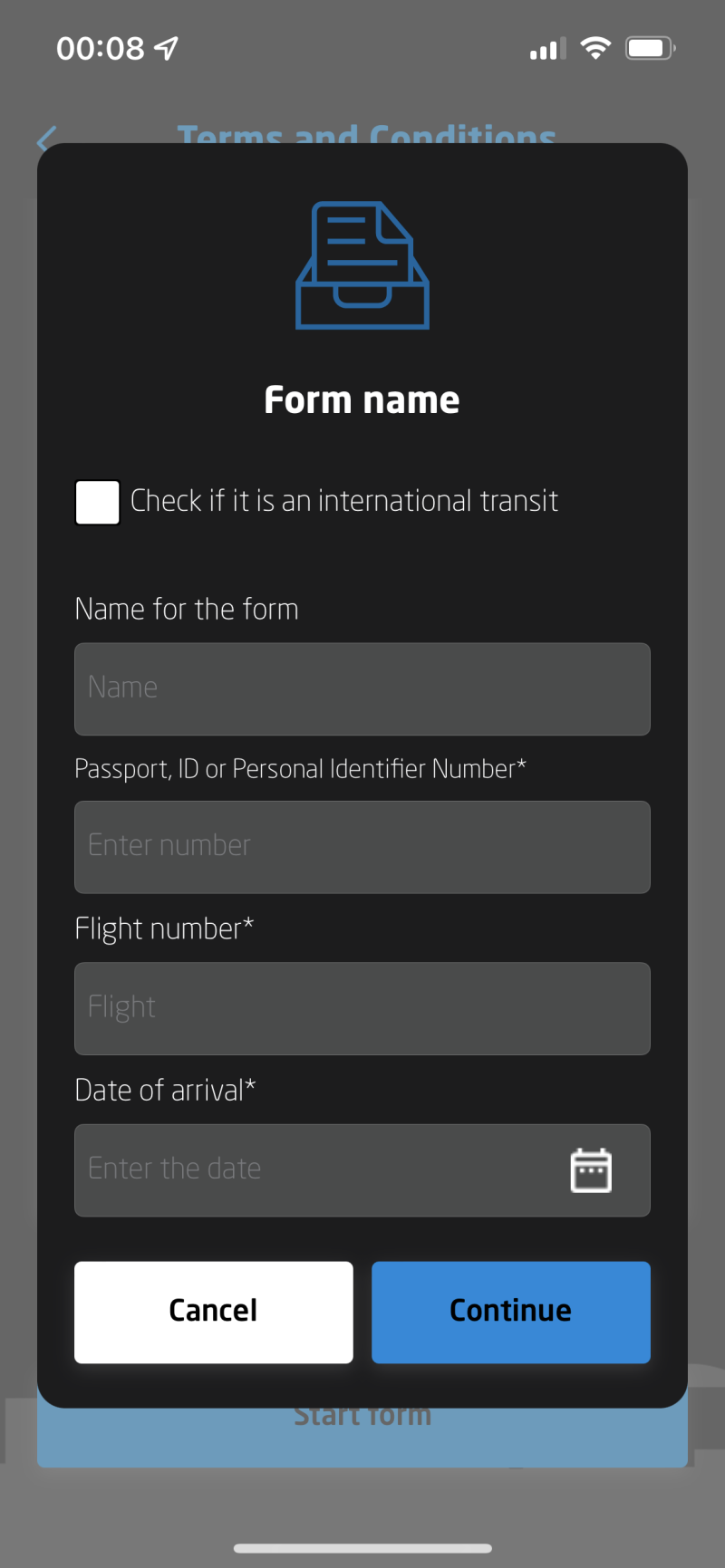Focus the Name input field

(x=362, y=688)
